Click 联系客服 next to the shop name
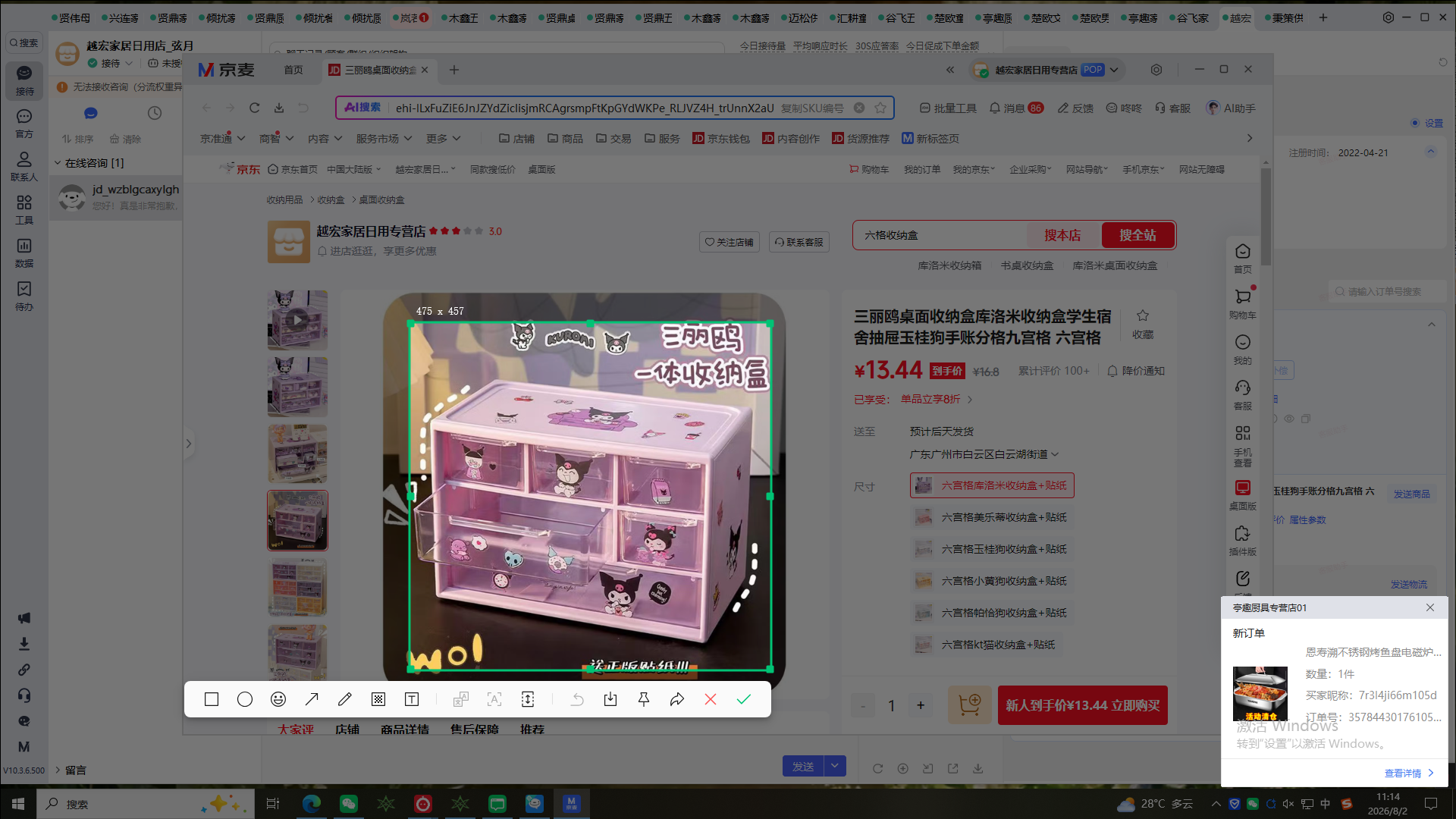The width and height of the screenshot is (1456, 819). pos(799,242)
